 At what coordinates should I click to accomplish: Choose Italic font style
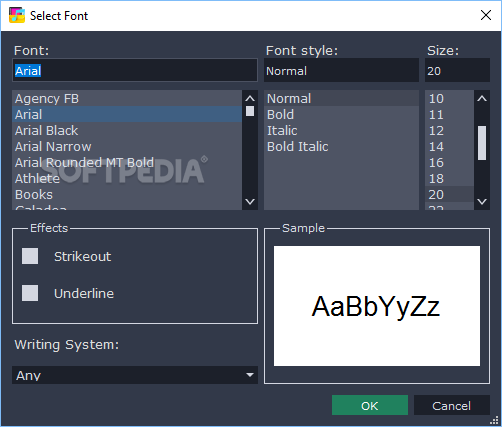pos(341,130)
